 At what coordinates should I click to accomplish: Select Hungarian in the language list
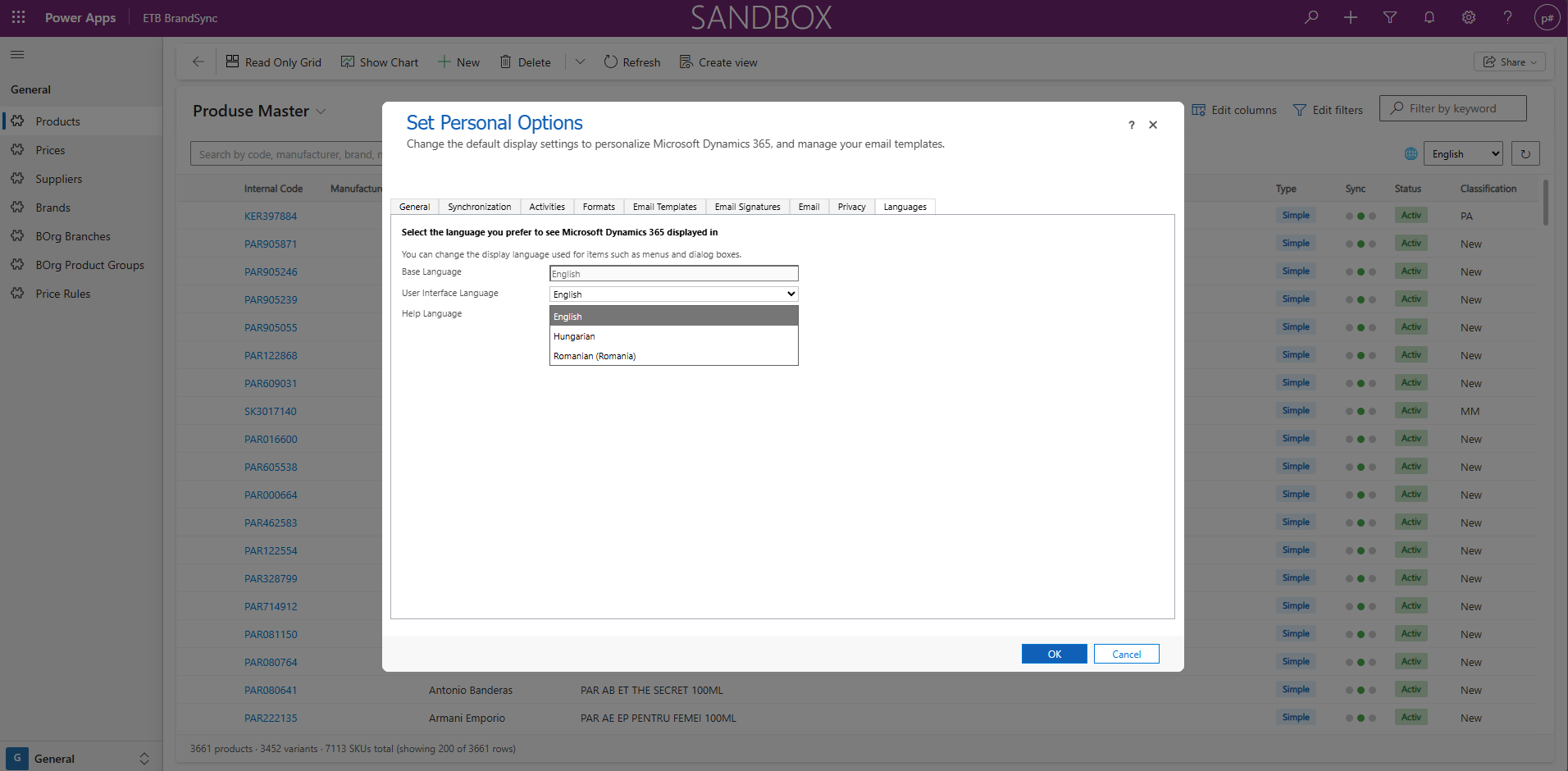(x=674, y=336)
